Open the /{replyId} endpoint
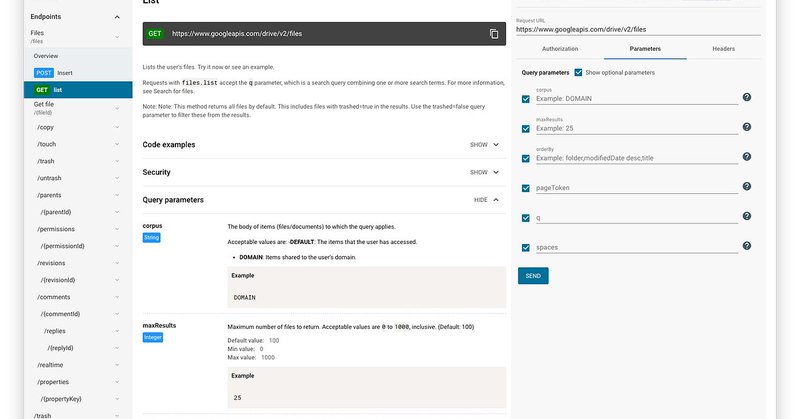The width and height of the screenshot is (800, 419). (60, 348)
